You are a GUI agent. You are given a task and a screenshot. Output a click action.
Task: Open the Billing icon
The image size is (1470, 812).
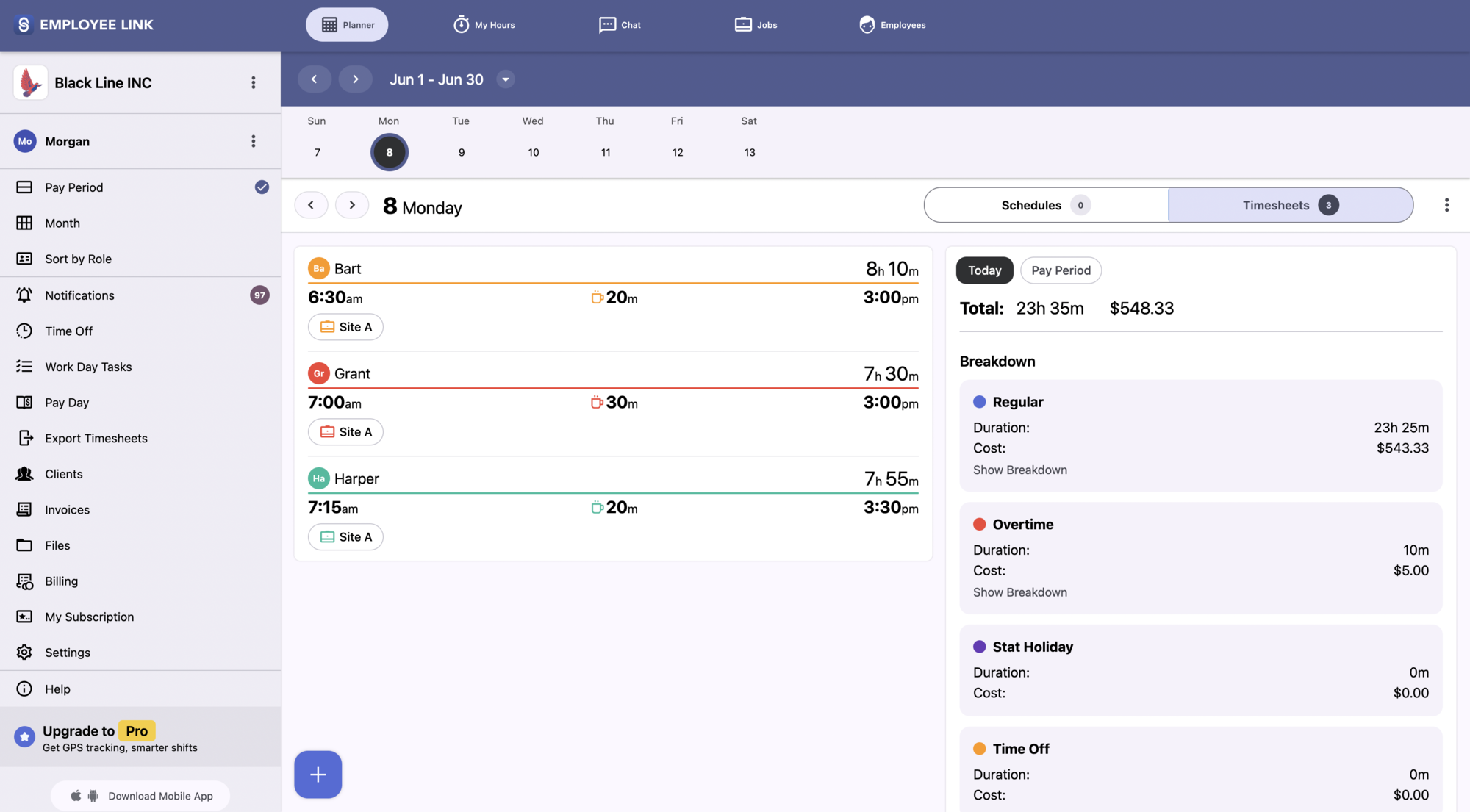(x=24, y=581)
